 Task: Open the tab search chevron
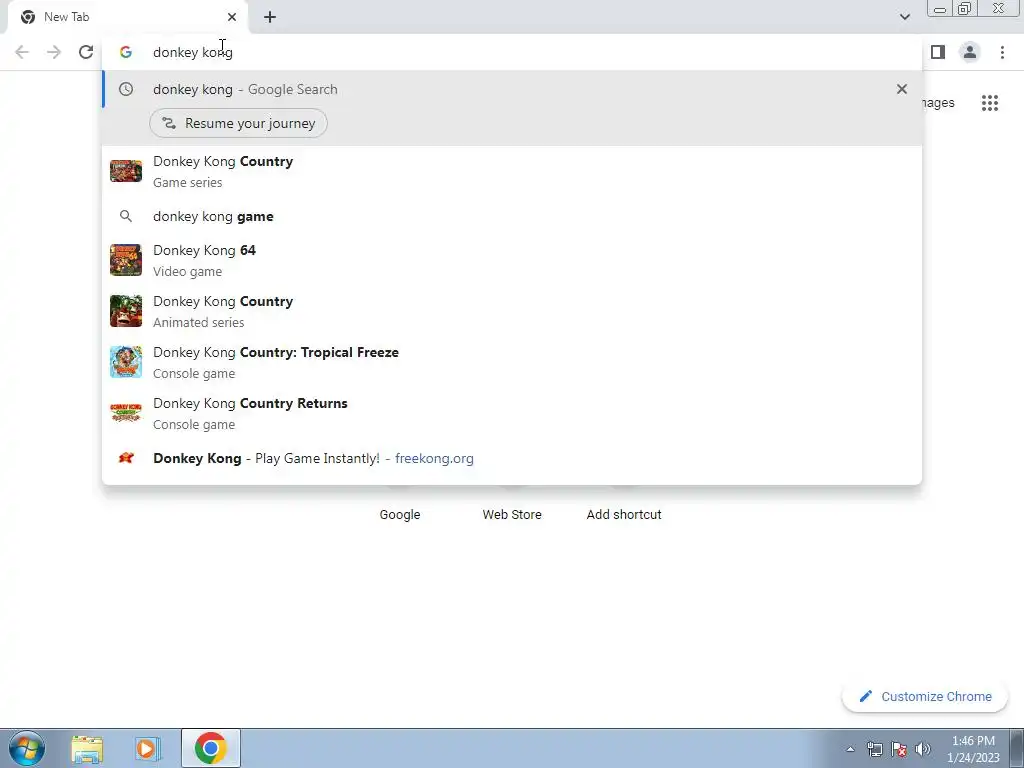904,17
